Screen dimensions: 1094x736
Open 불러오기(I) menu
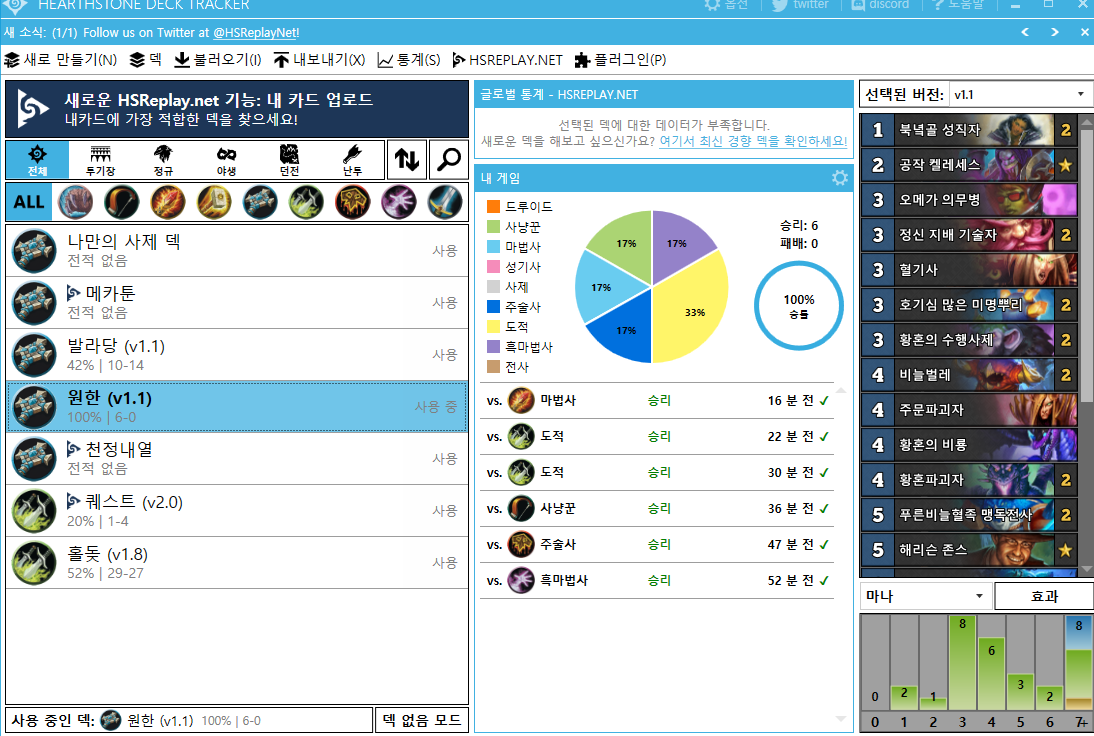[x=218, y=60]
